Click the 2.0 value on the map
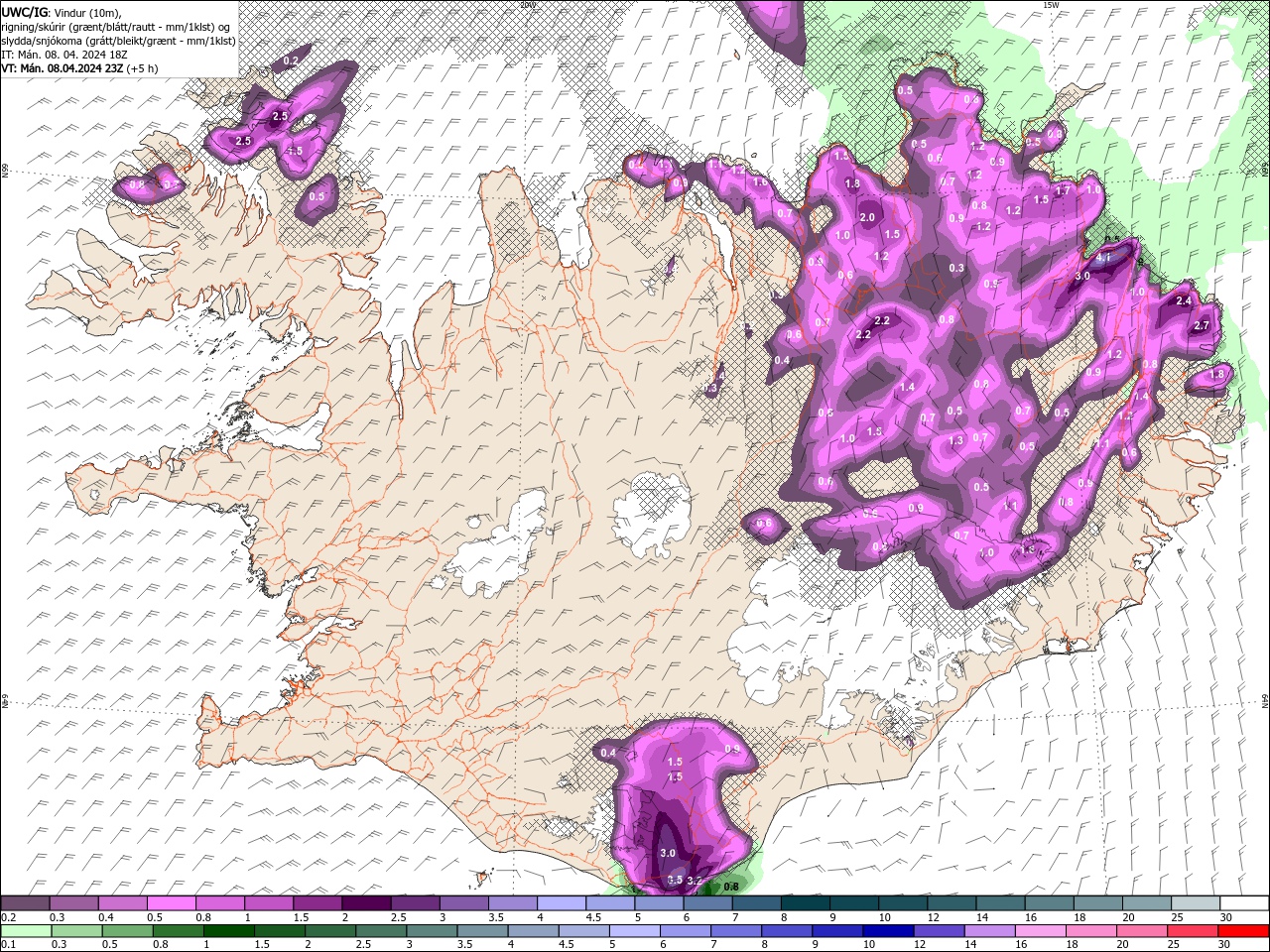 pyautogui.click(x=867, y=217)
